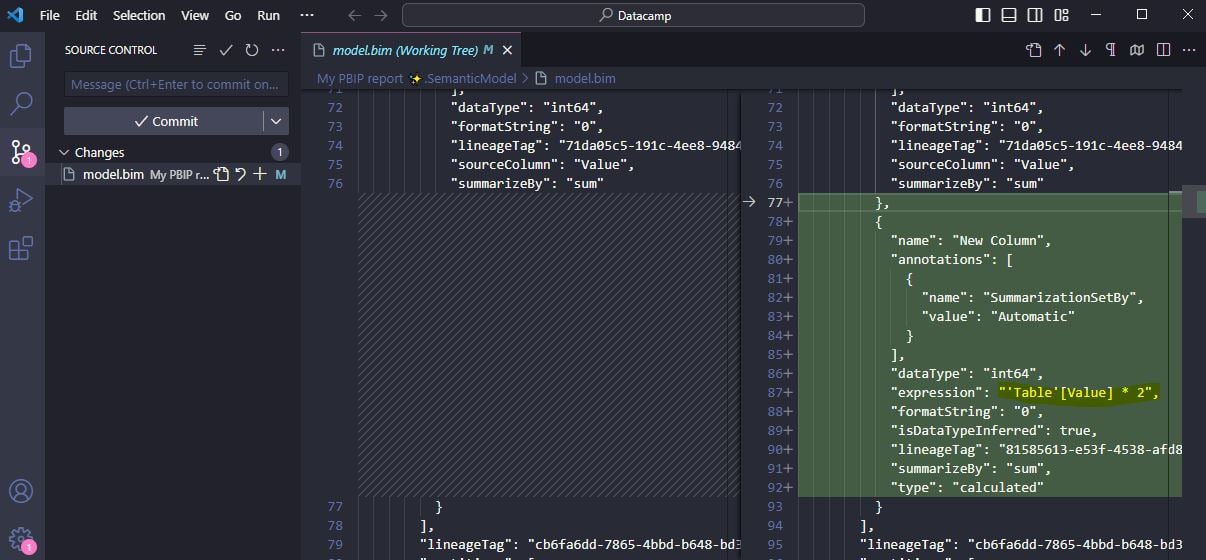Discard changes for model.bim
The width and height of the screenshot is (1206, 560).
pyautogui.click(x=241, y=174)
